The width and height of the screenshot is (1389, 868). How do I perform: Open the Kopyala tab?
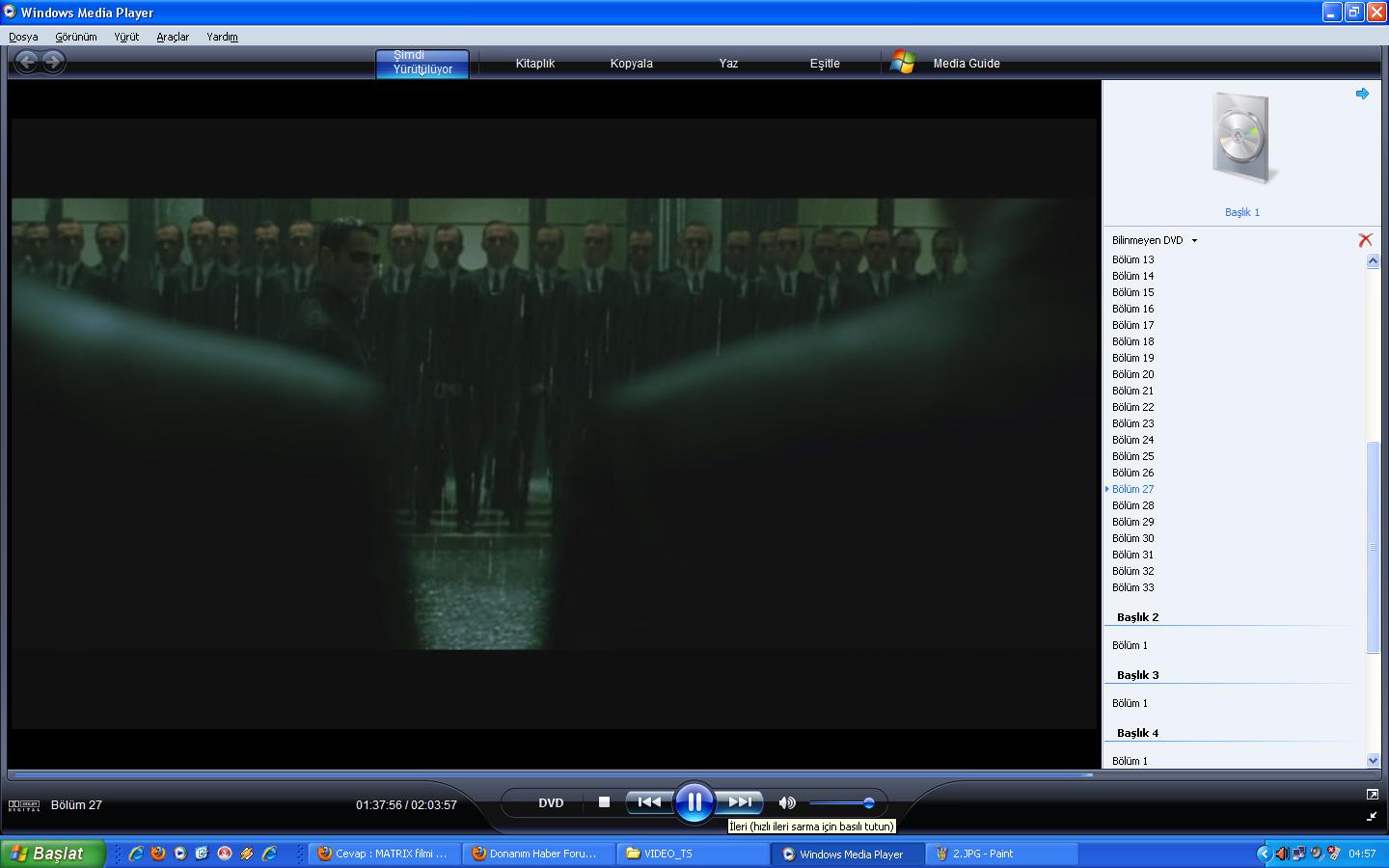tap(632, 64)
